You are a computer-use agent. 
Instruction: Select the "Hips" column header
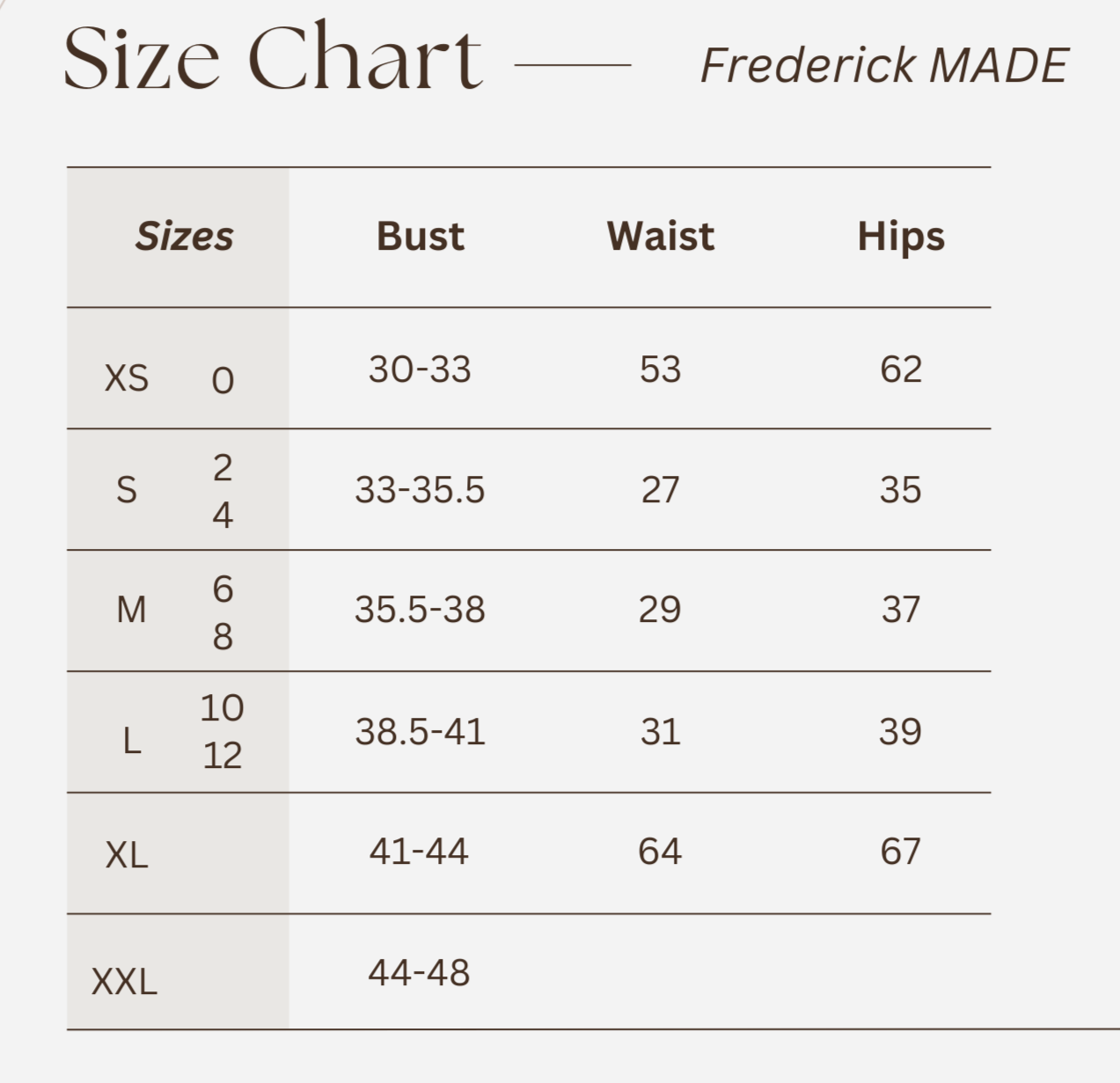(901, 237)
